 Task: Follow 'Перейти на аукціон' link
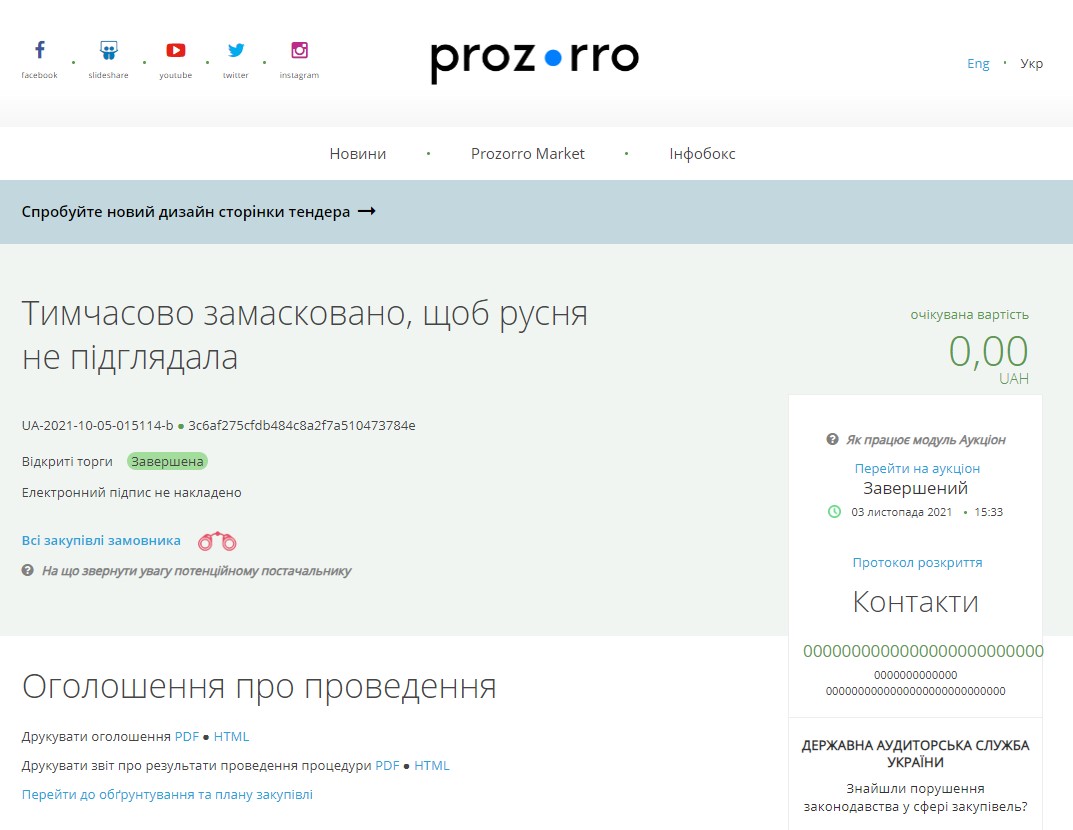click(917, 468)
